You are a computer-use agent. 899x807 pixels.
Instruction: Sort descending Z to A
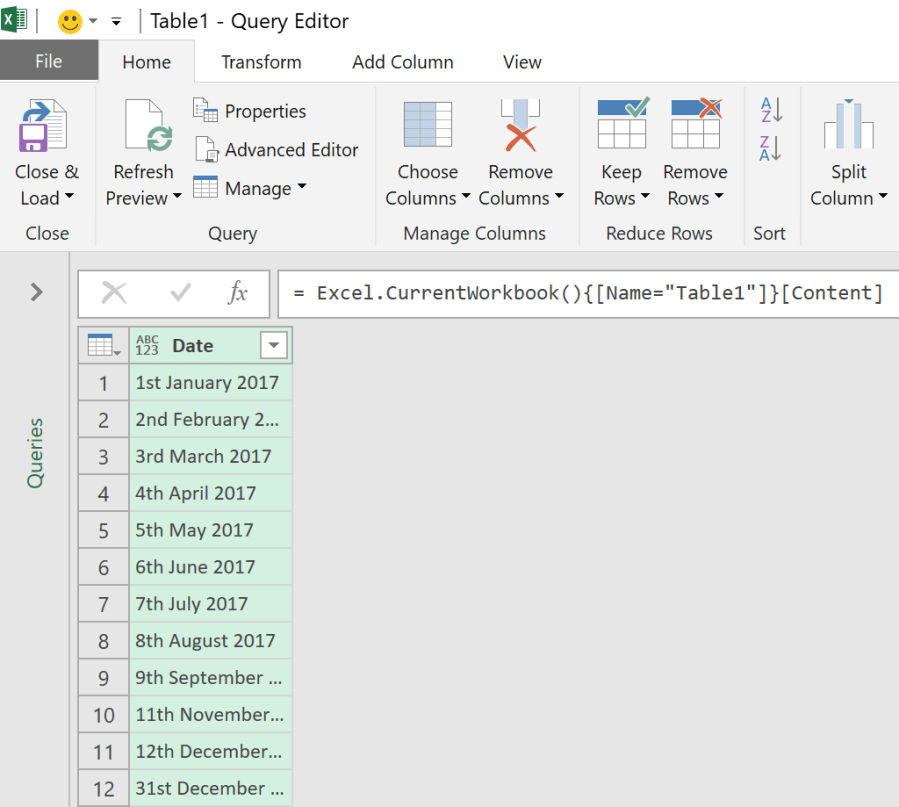(770, 149)
